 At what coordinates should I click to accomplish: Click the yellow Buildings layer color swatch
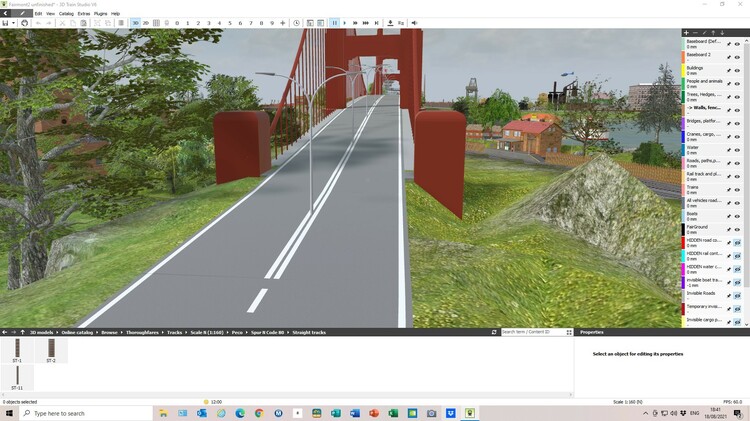click(x=684, y=70)
